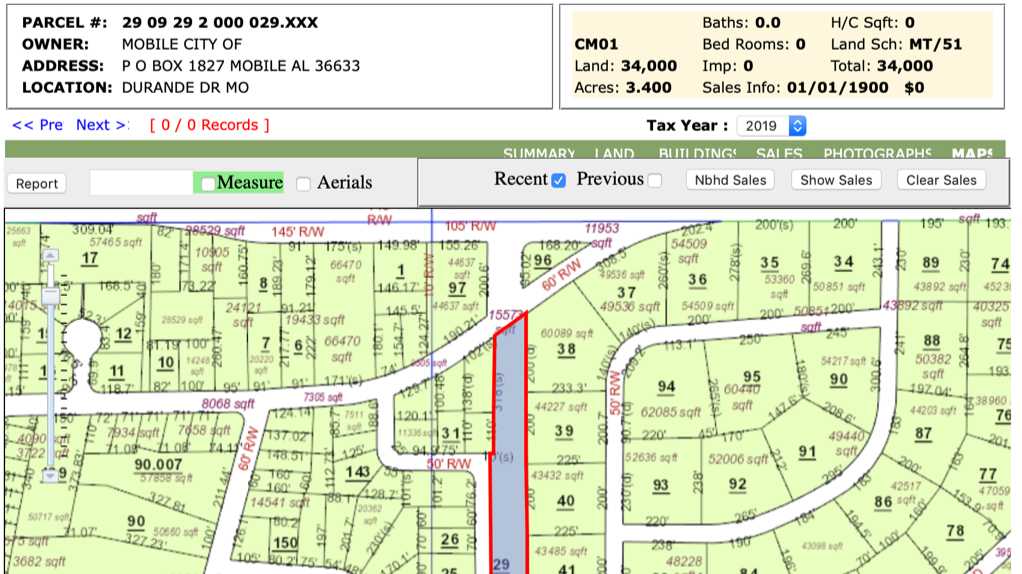Viewport: 1022px width, 574px height.
Task: Pick parcel 36 on the map
Action: [x=697, y=280]
